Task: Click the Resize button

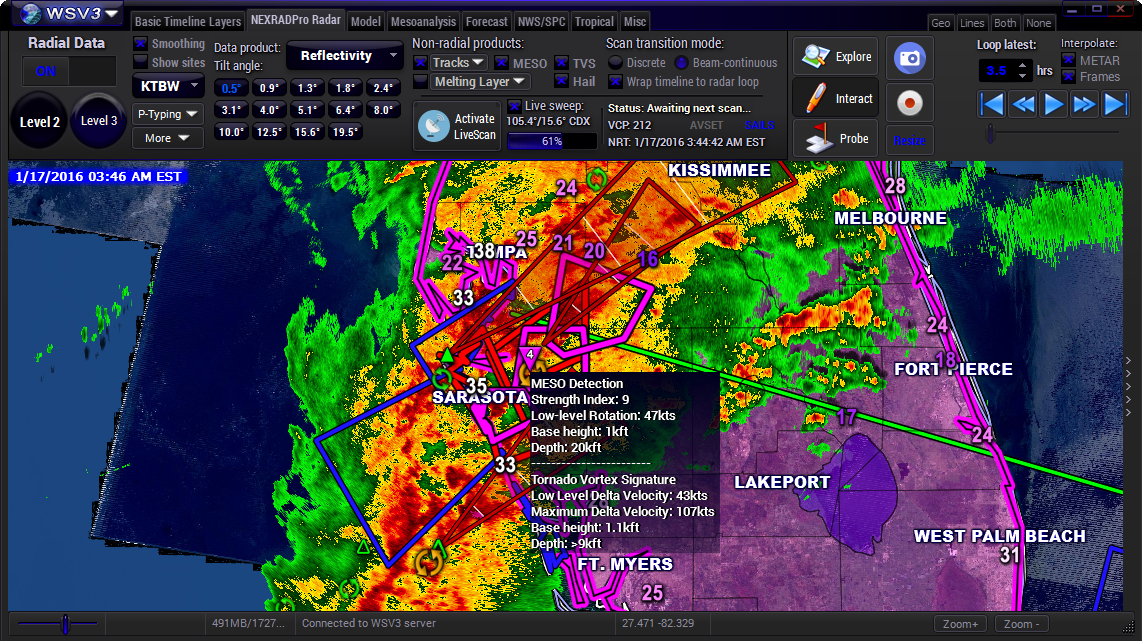Action: [x=910, y=141]
